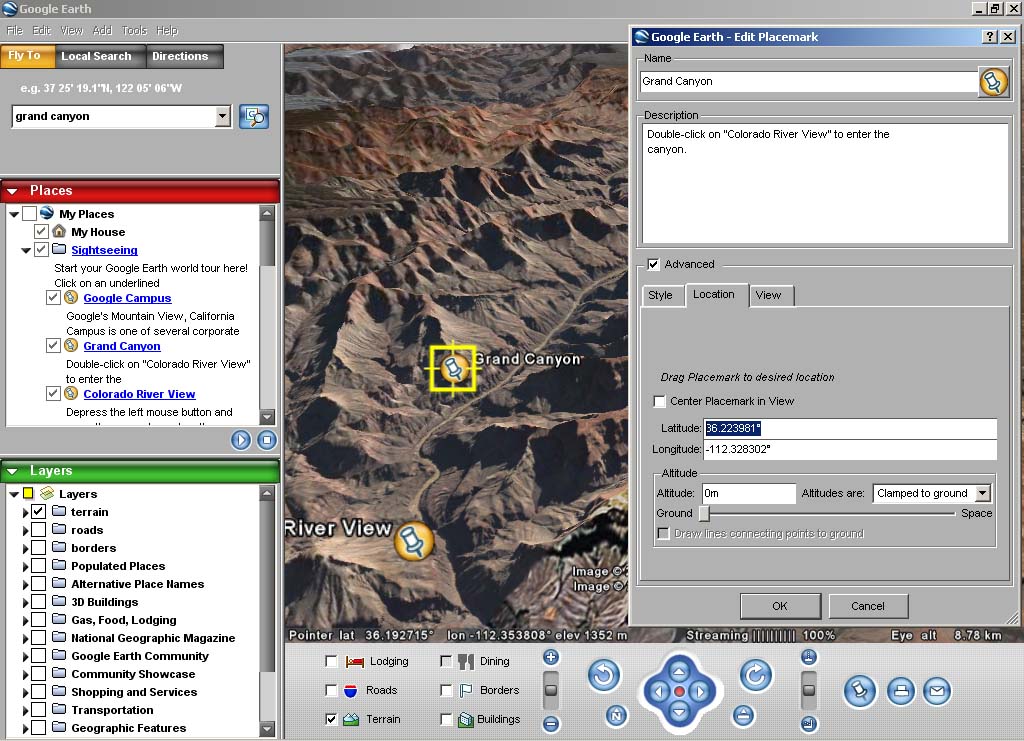The width and height of the screenshot is (1024, 741).
Task: Click the print button in the bottom toolbar
Action: coord(901,691)
